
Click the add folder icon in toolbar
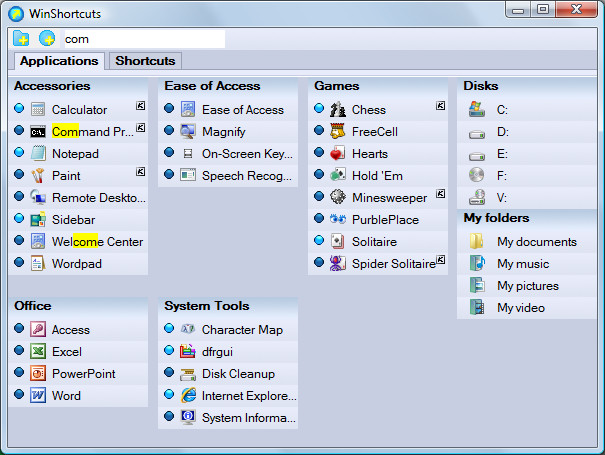click(21, 38)
